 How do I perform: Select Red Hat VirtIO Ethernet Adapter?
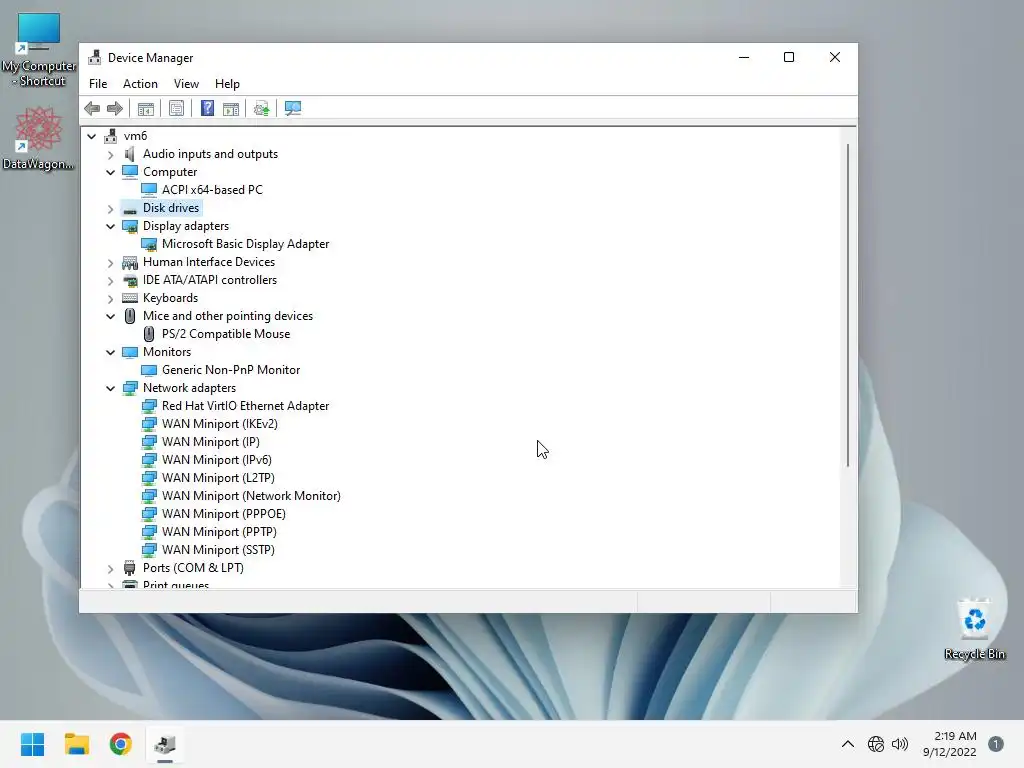pyautogui.click(x=246, y=406)
